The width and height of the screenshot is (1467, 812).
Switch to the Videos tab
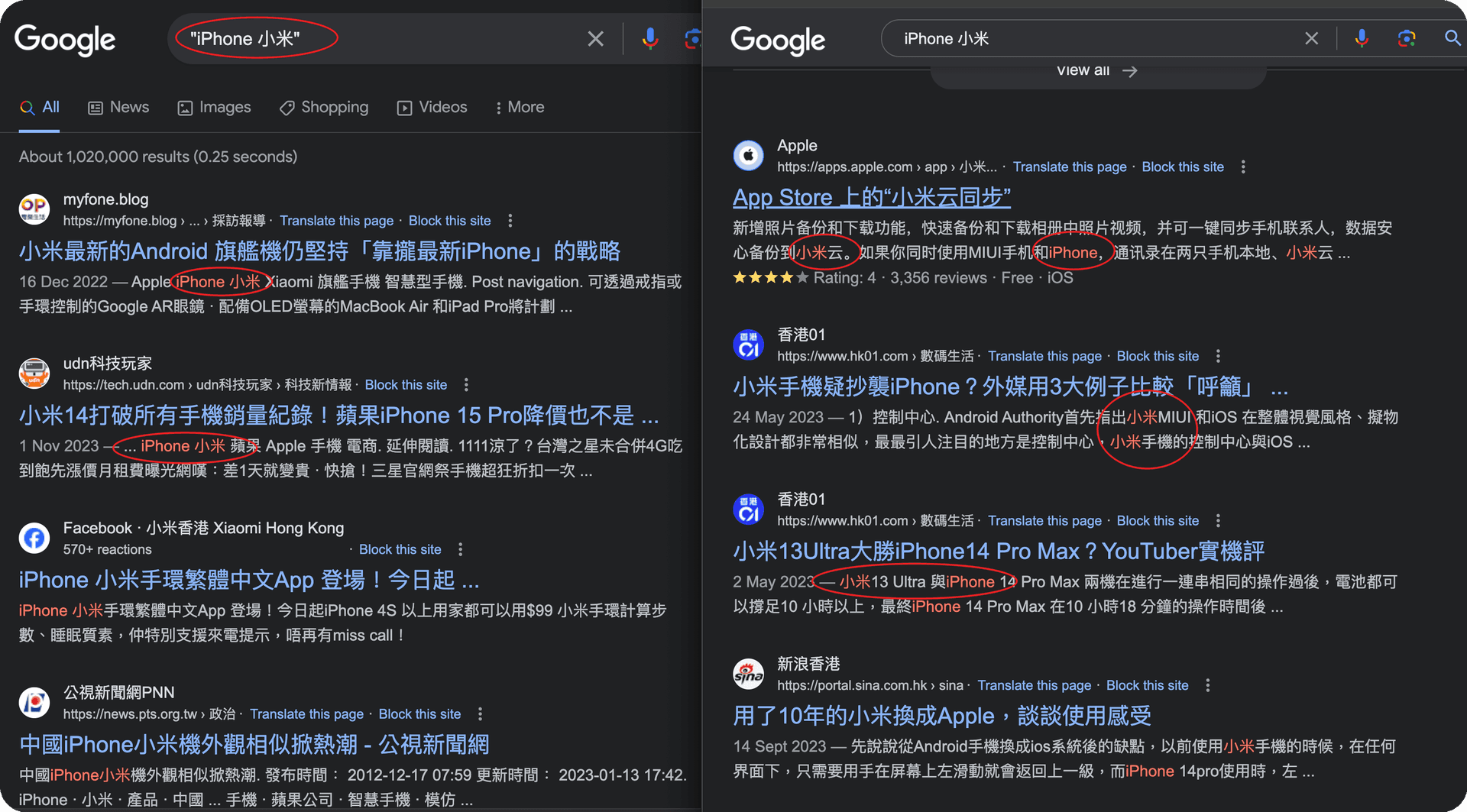(x=432, y=108)
